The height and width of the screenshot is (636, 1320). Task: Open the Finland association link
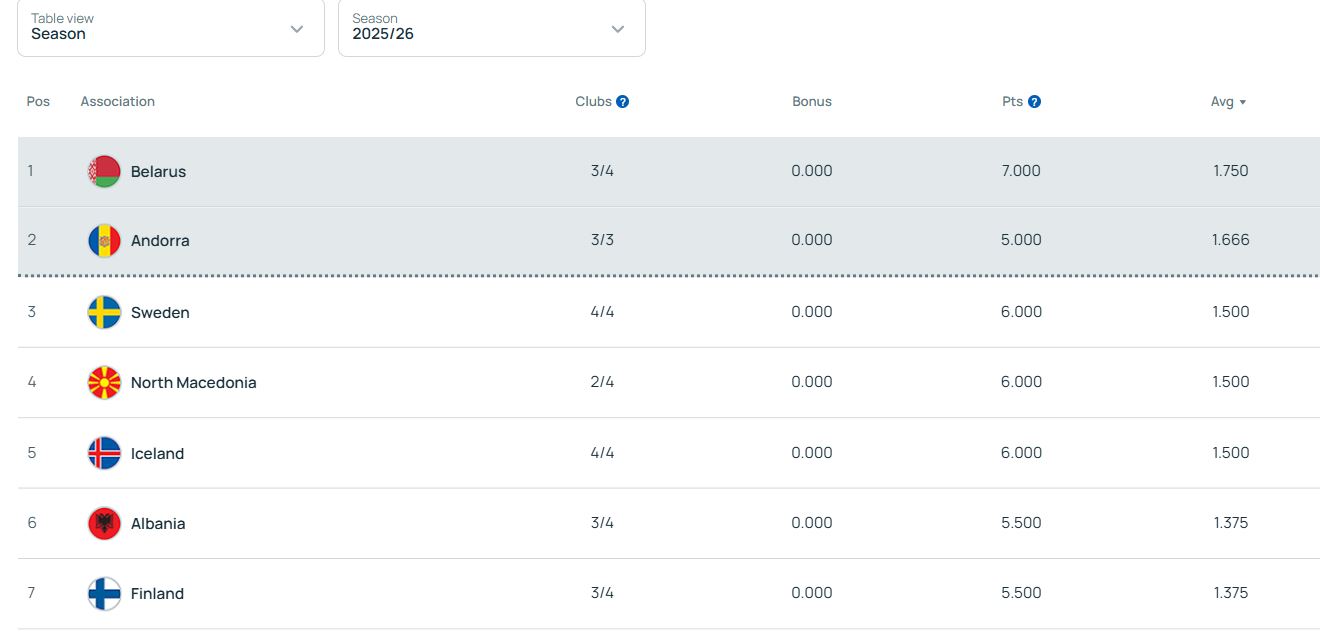point(157,594)
